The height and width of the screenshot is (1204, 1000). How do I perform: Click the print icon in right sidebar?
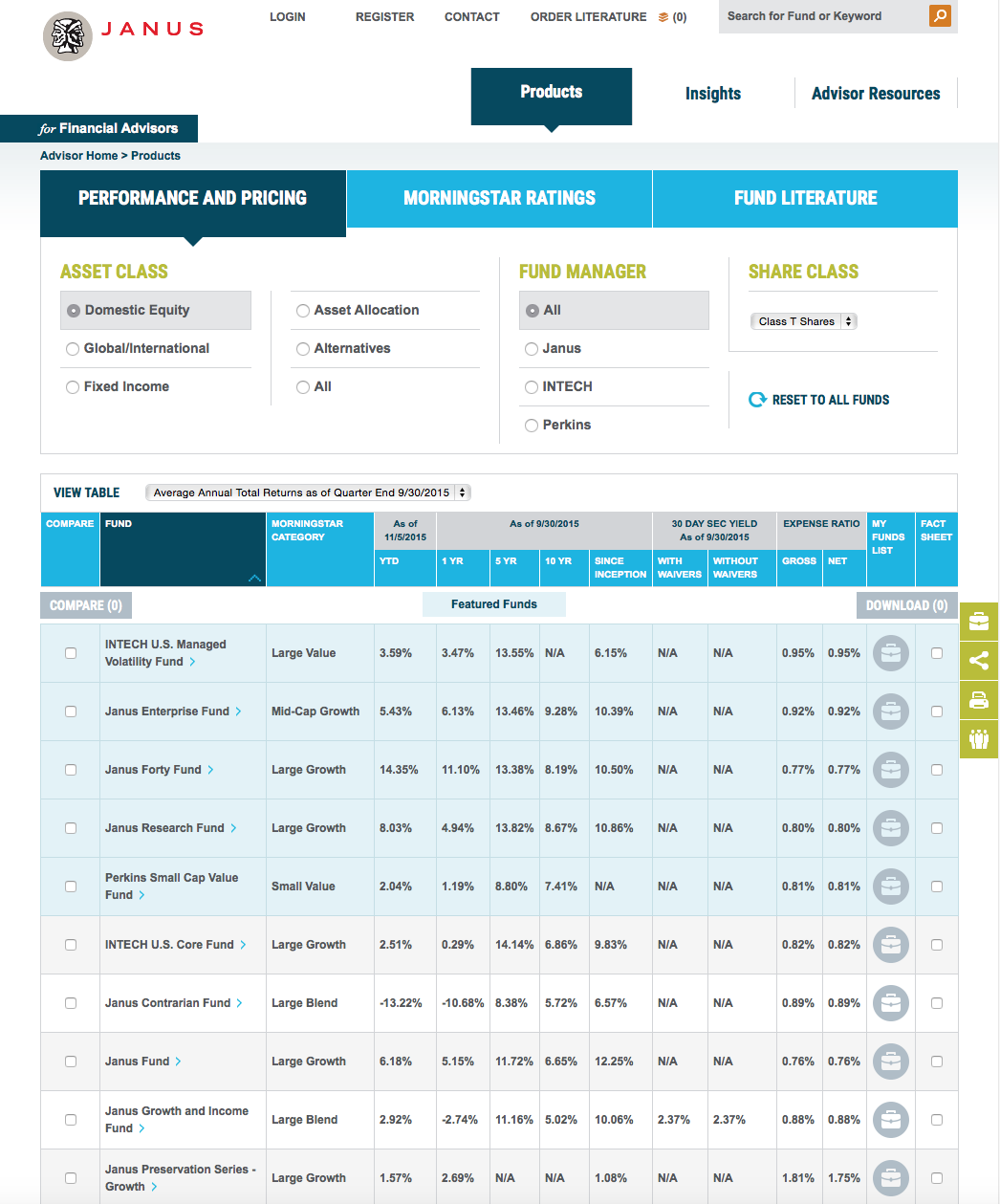[x=979, y=700]
